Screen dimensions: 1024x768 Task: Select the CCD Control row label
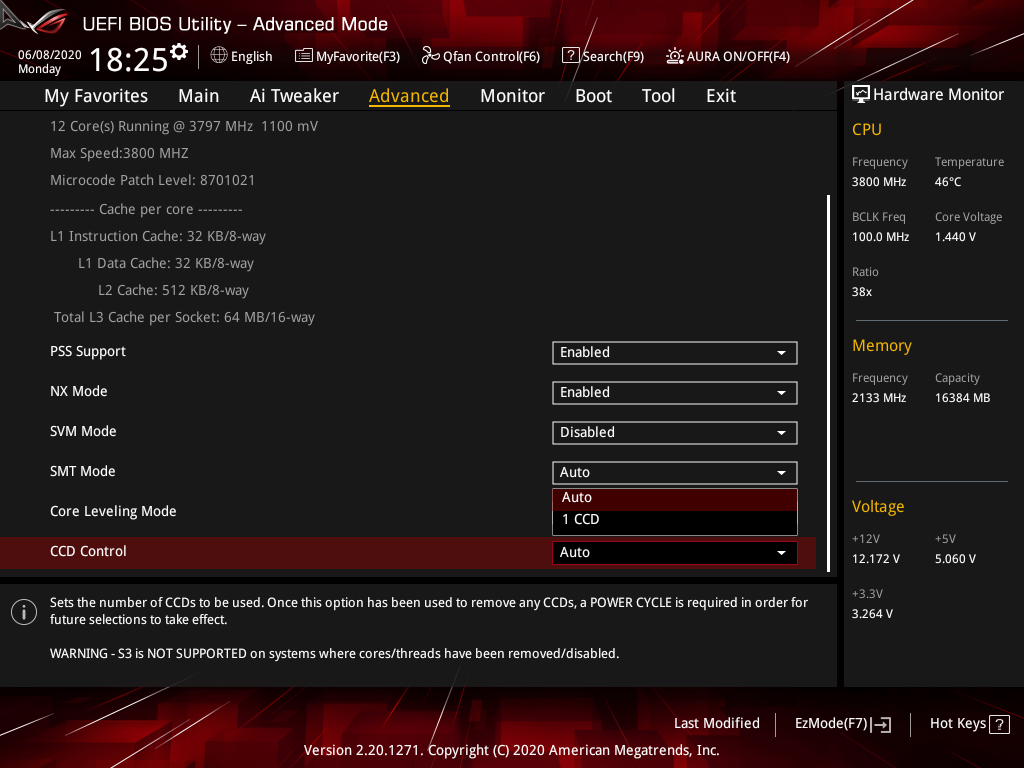(x=88, y=551)
